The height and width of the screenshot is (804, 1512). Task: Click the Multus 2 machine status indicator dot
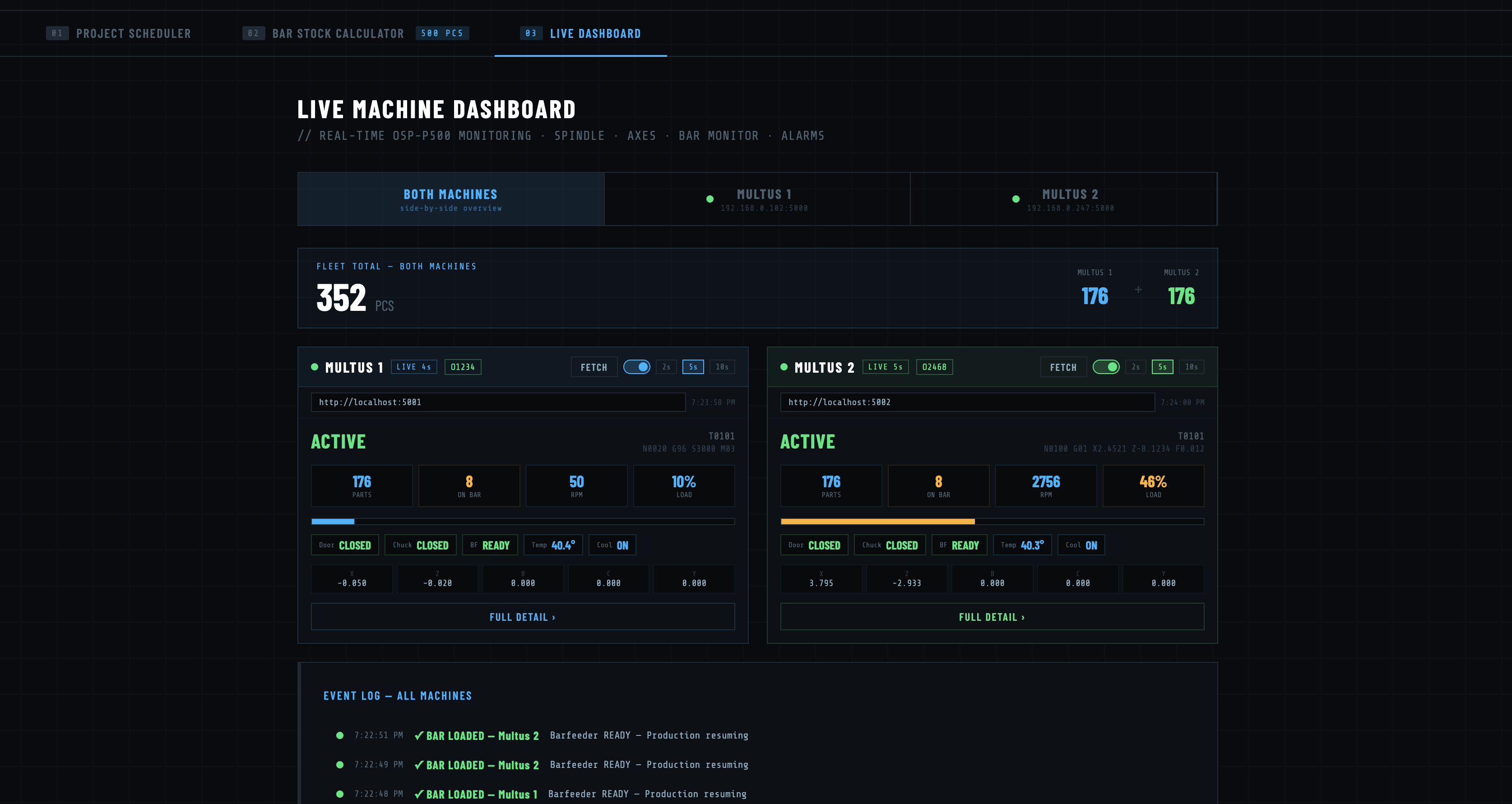[x=784, y=367]
